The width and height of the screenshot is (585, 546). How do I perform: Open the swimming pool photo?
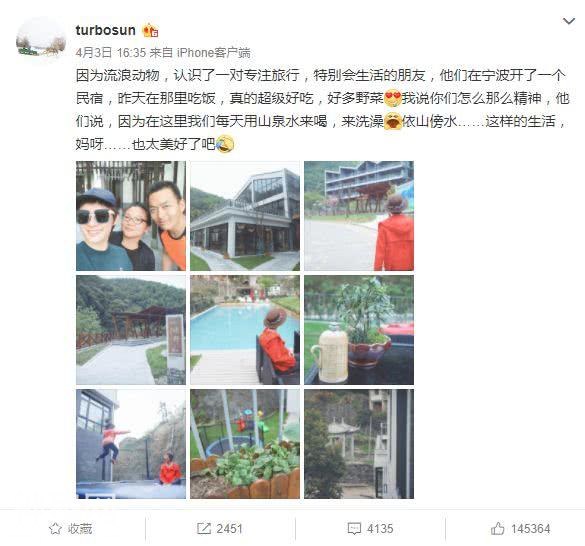(245, 330)
